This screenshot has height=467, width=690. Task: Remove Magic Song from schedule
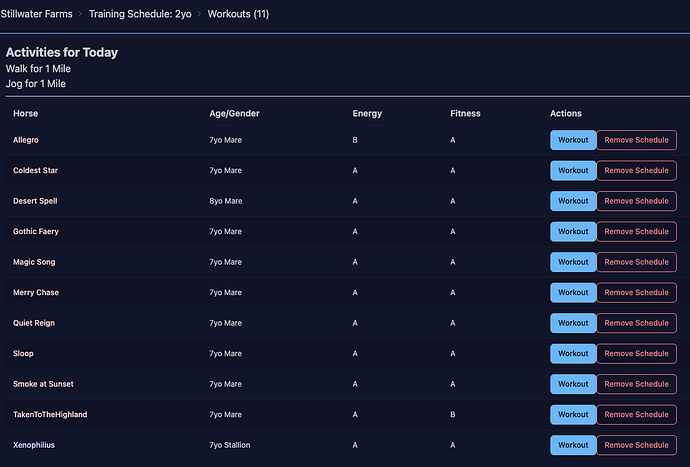[636, 262]
